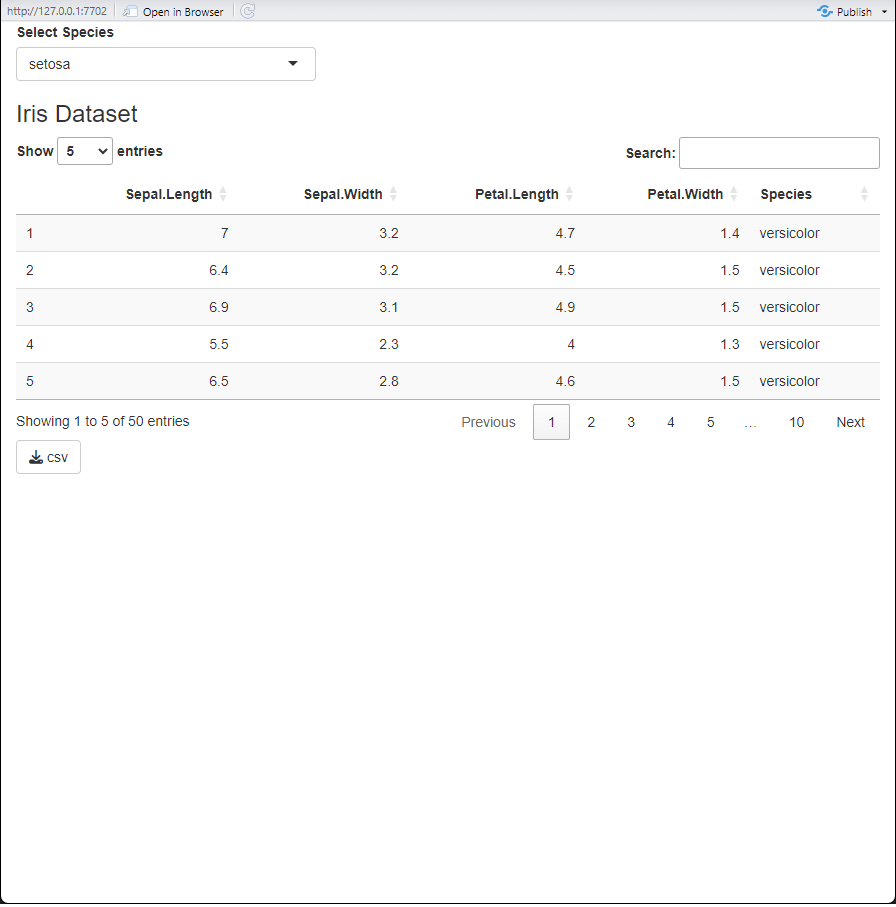Select page 3 in pagination
This screenshot has height=907, width=896.
[x=631, y=422]
